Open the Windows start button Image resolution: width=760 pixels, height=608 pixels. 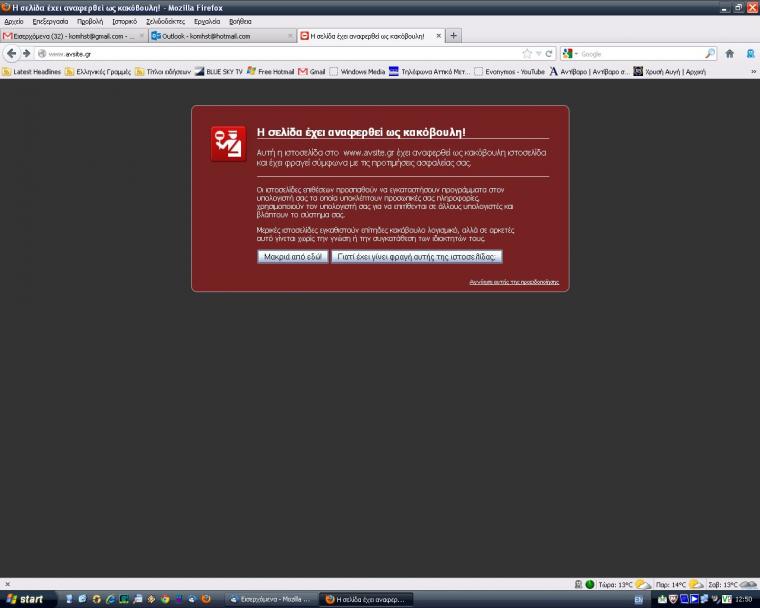[x=26, y=599]
